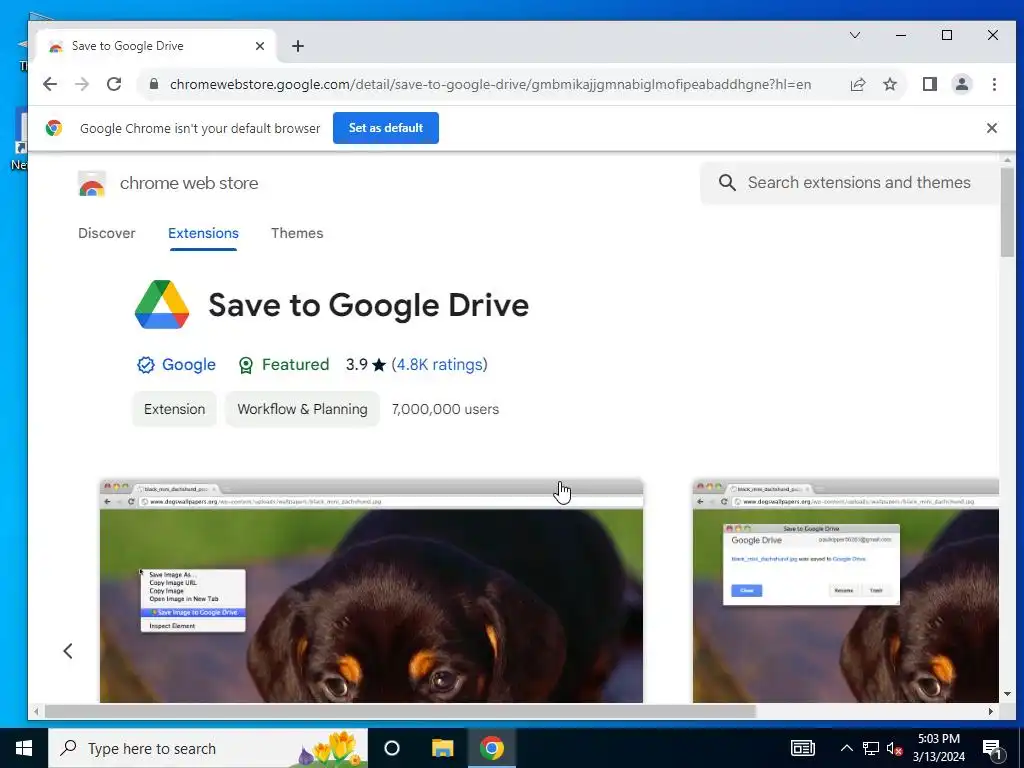Click the Type here to search box
This screenshot has width=1024, height=768.
(x=208, y=748)
